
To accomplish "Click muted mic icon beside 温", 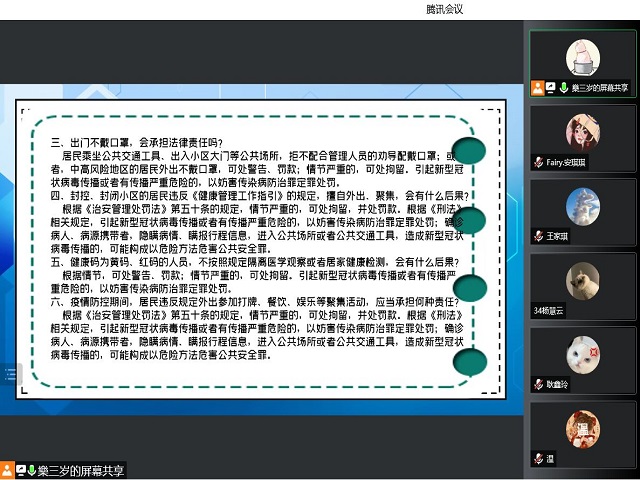I will (x=539, y=458).
